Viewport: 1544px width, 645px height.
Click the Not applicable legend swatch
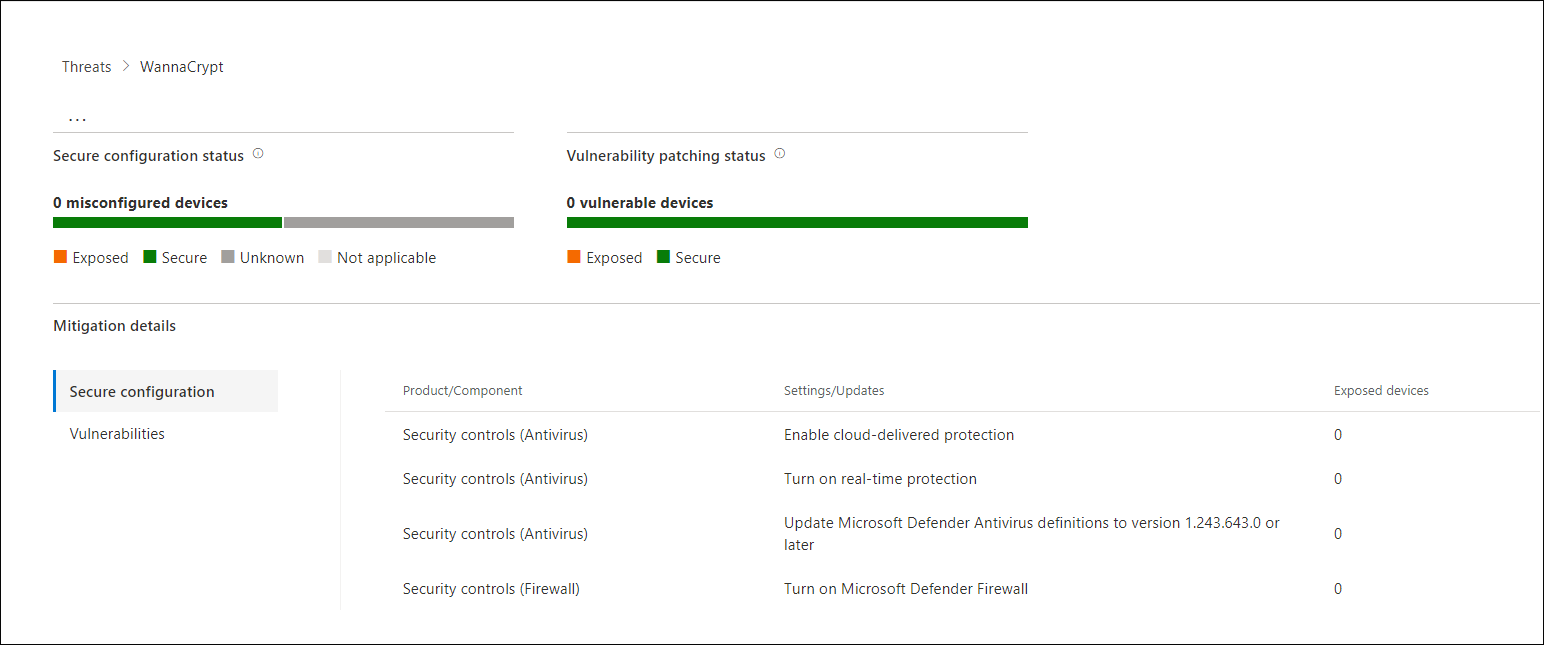(x=325, y=257)
